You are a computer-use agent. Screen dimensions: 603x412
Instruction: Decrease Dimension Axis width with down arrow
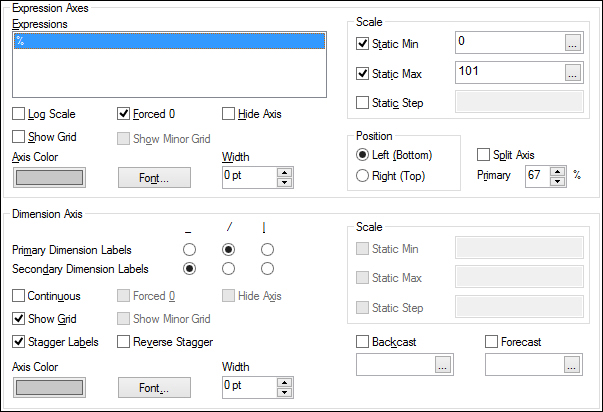click(x=284, y=392)
